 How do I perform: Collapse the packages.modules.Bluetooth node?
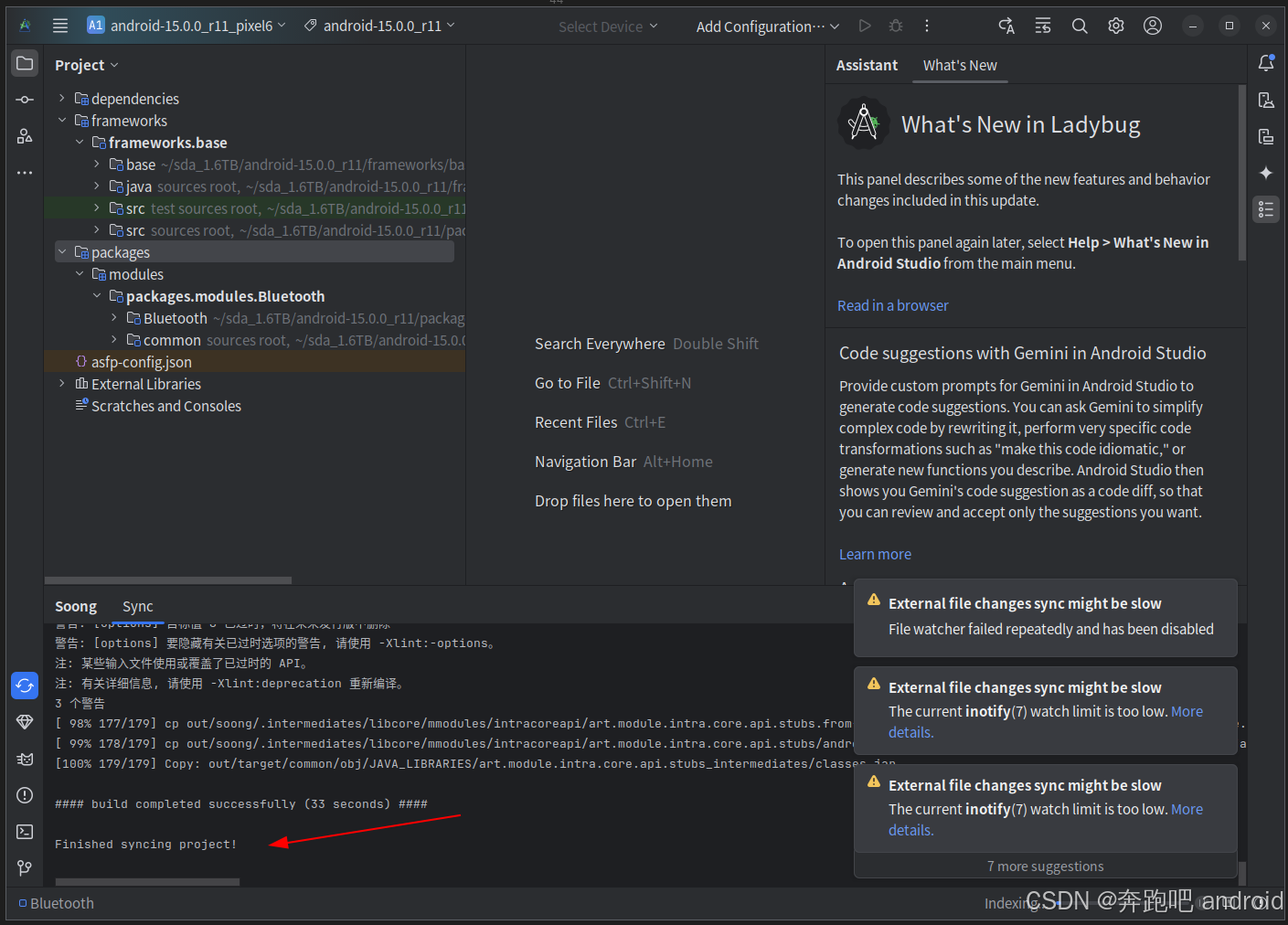tap(97, 296)
